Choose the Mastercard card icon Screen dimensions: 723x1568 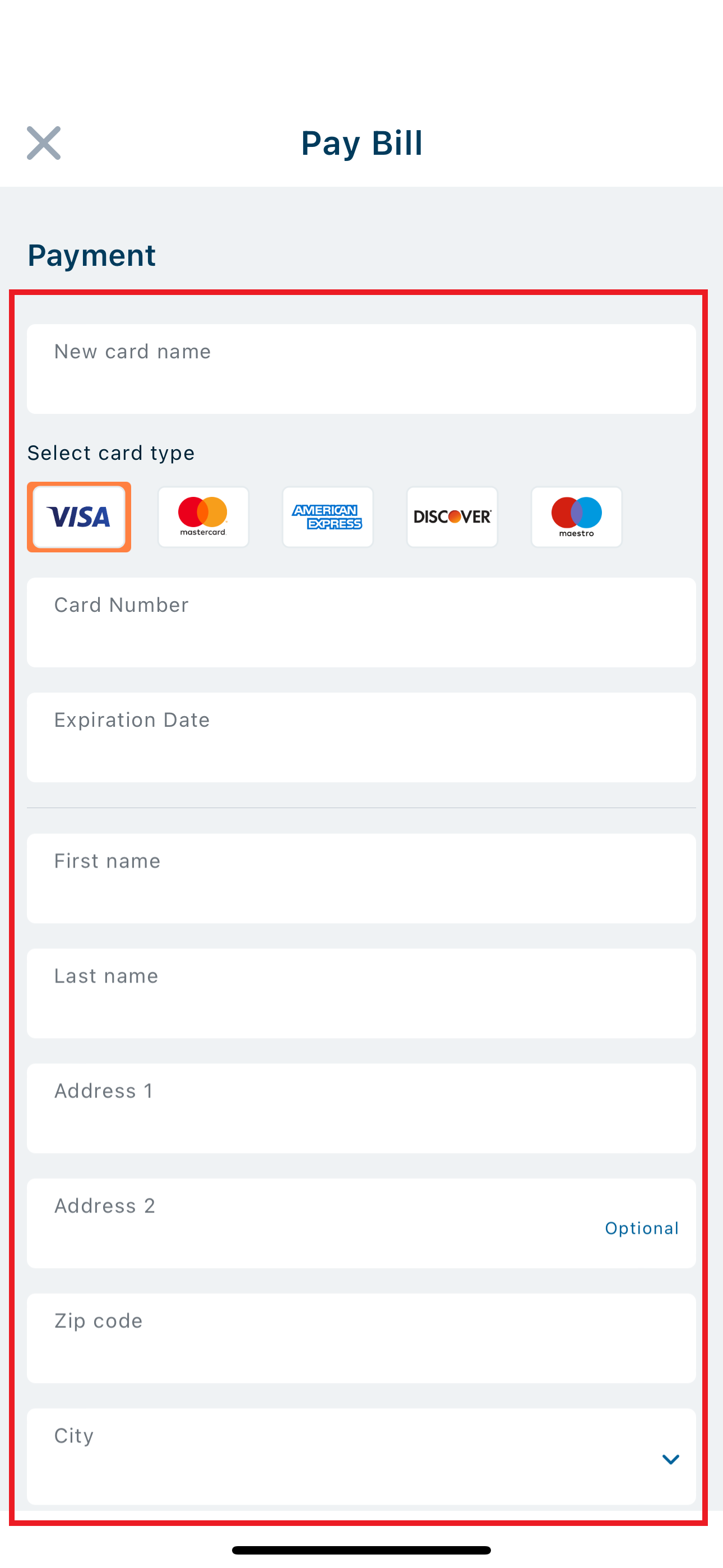point(203,517)
